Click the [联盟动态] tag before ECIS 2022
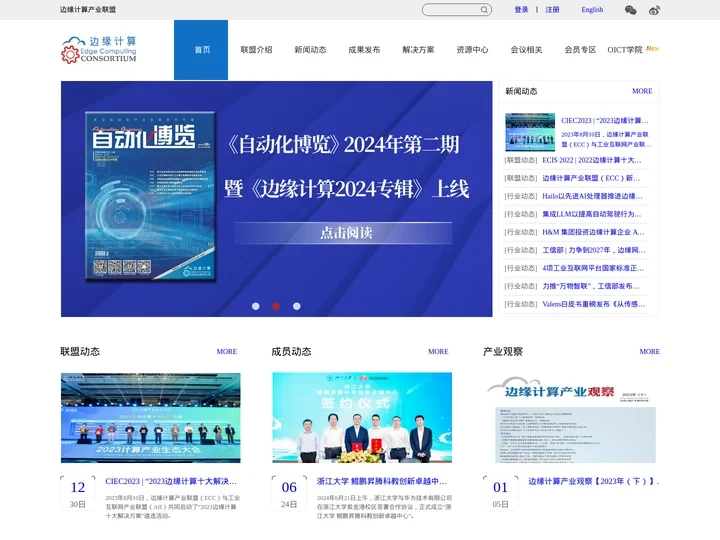The image size is (720, 540). tap(521, 160)
